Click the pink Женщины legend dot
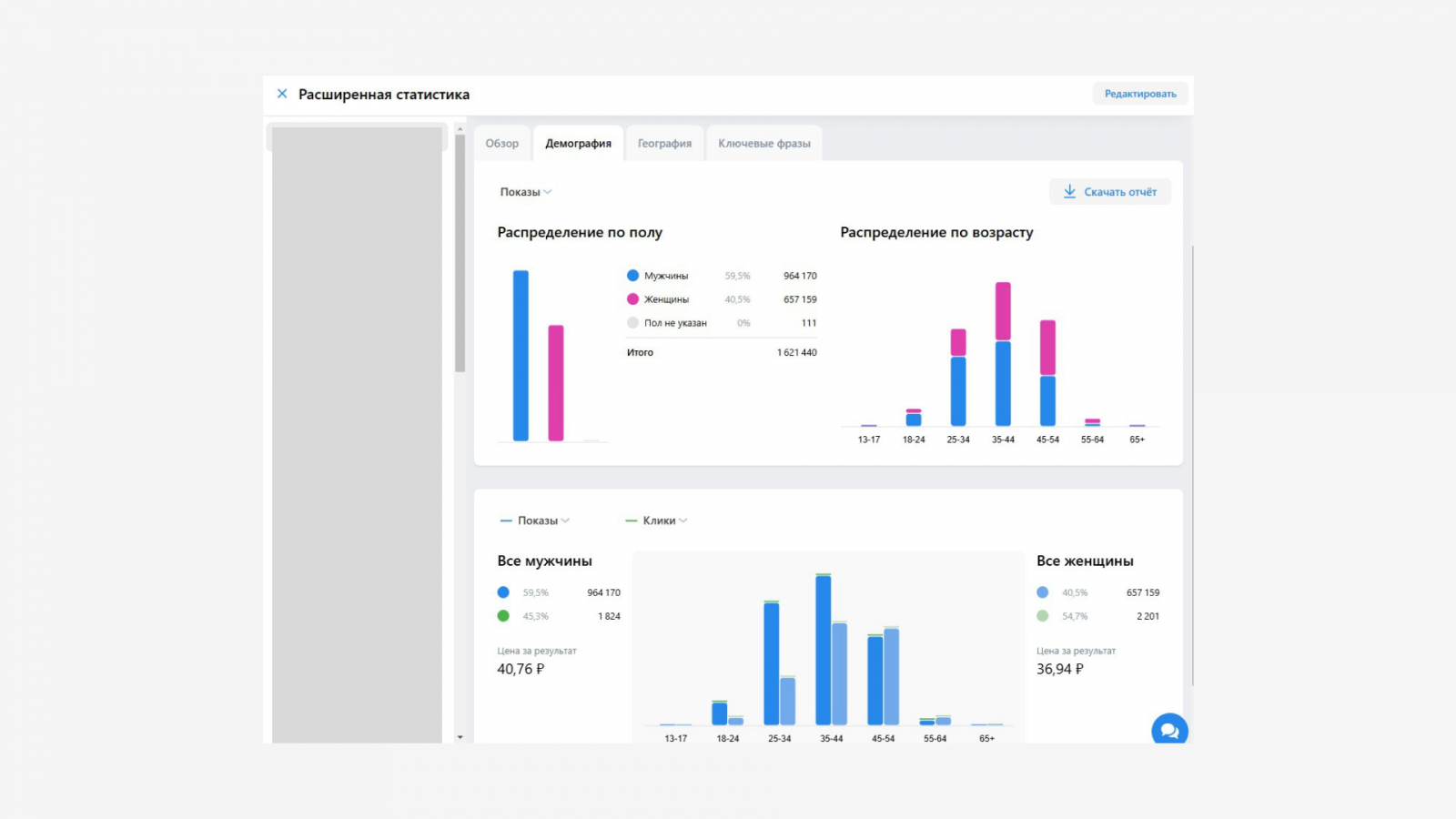The width and height of the screenshot is (1456, 819). click(x=632, y=299)
